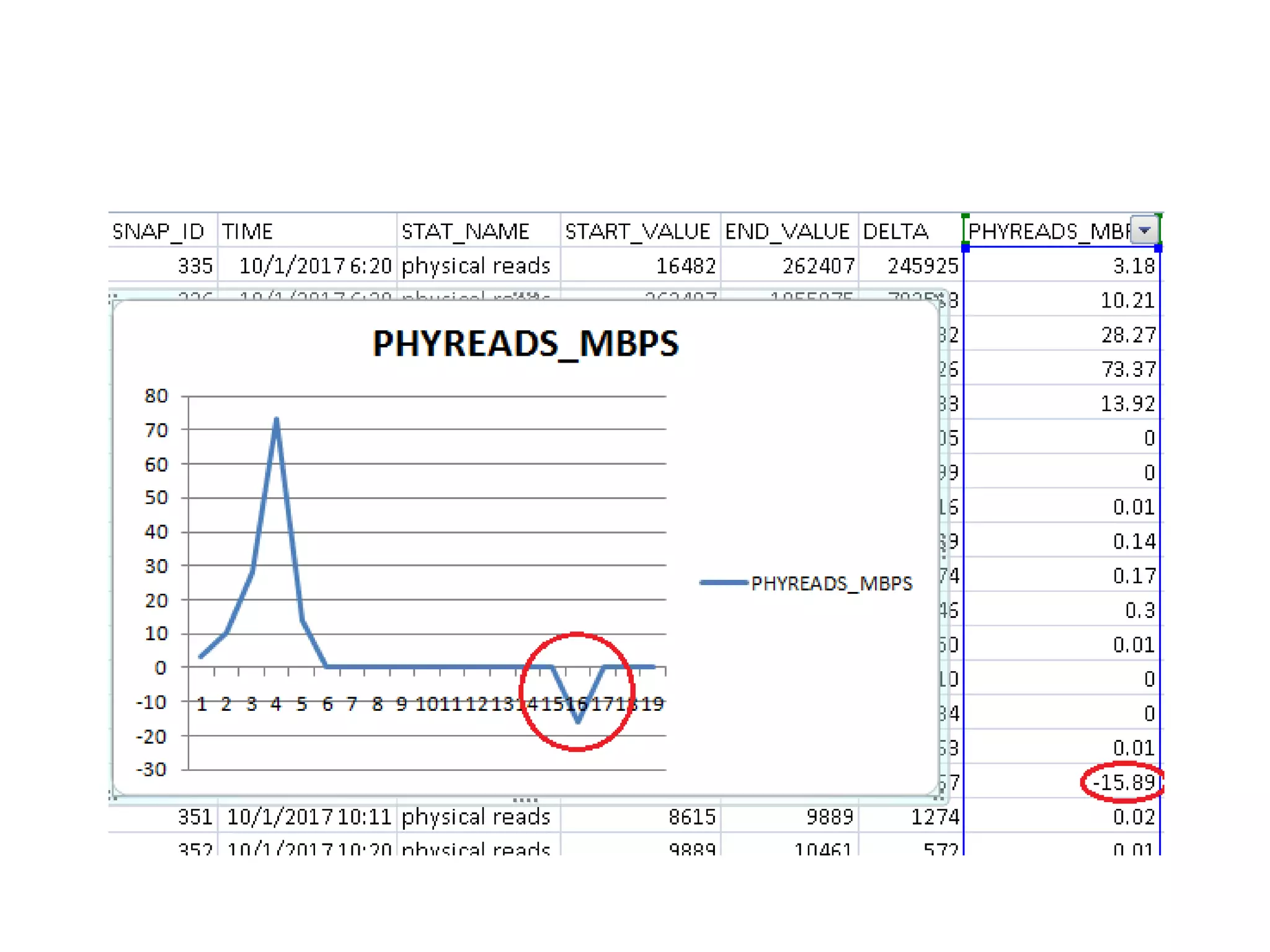Select the cell with SNAP_ID 351
Image resolution: width=1270 pixels, height=952 pixels.
(x=195, y=817)
